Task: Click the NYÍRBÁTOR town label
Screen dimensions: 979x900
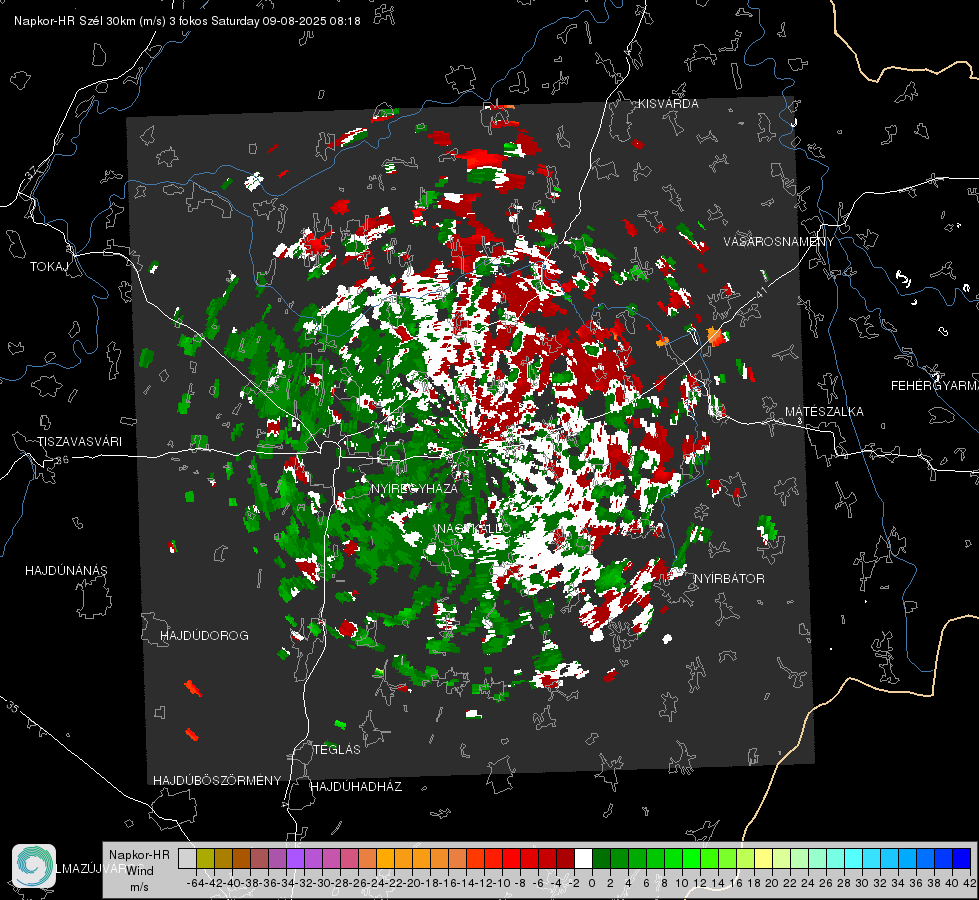Action: coord(729,579)
